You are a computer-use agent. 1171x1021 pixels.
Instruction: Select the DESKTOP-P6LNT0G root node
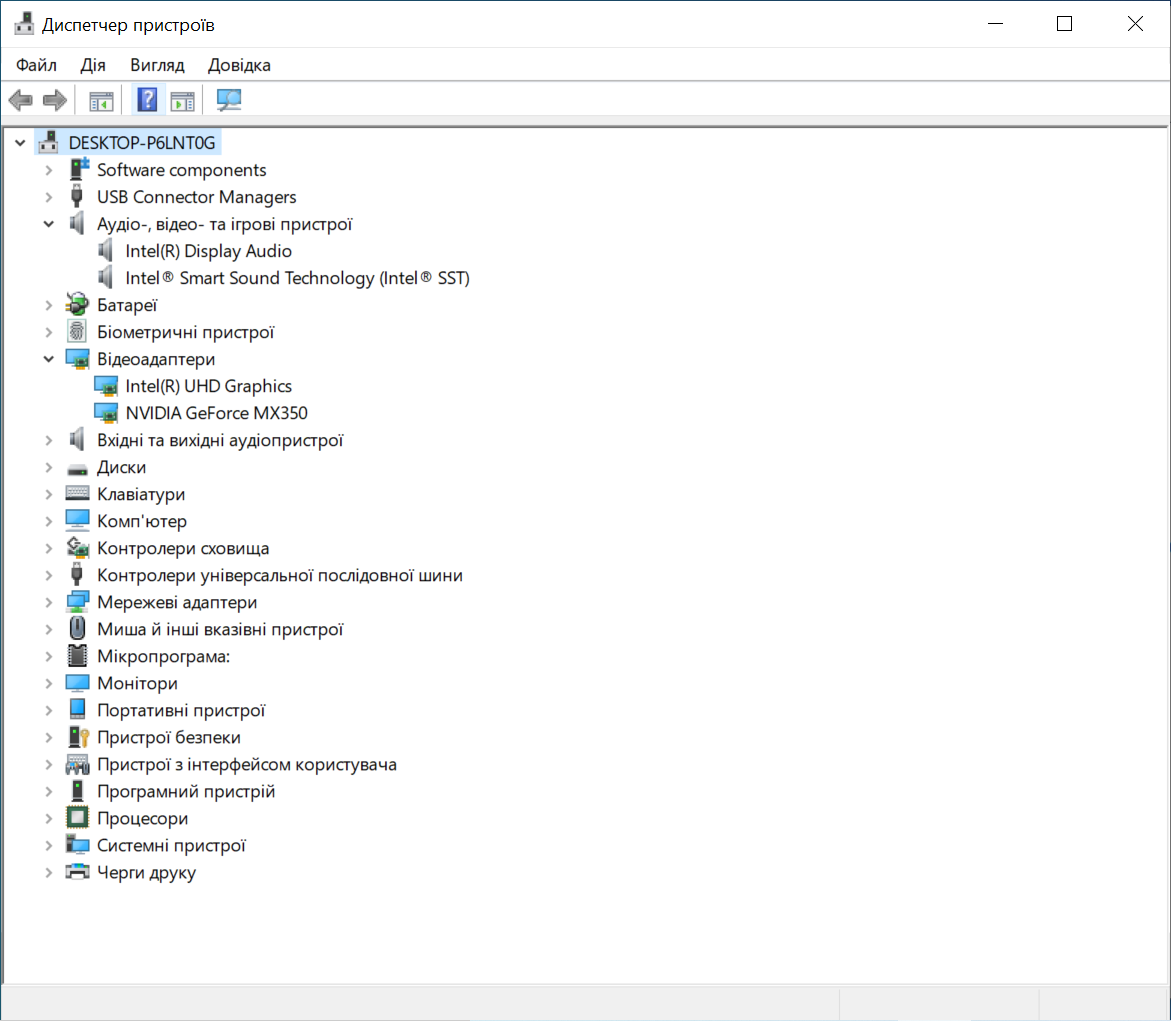tap(141, 142)
